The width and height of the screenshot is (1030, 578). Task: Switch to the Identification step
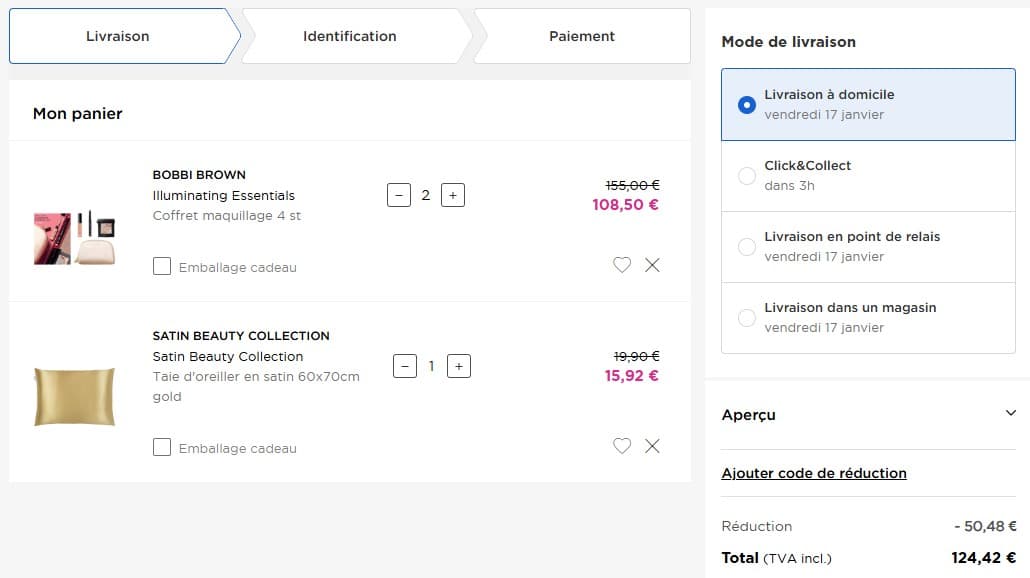(349, 35)
